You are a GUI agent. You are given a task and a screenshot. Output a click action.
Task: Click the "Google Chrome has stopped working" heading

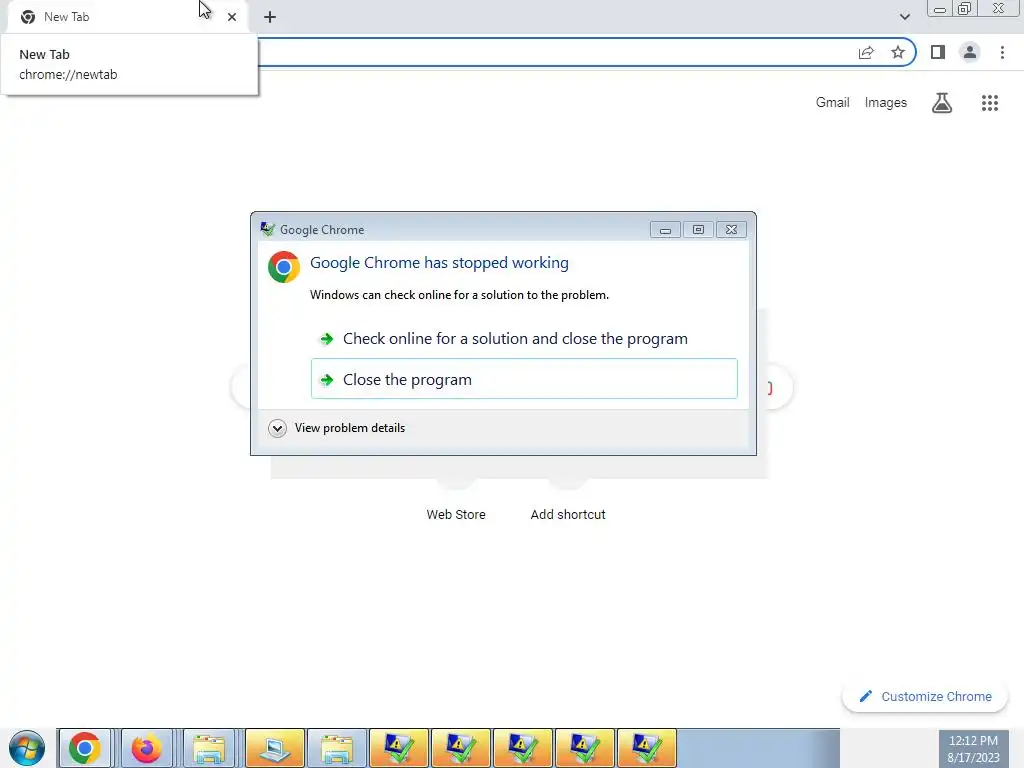(x=439, y=263)
